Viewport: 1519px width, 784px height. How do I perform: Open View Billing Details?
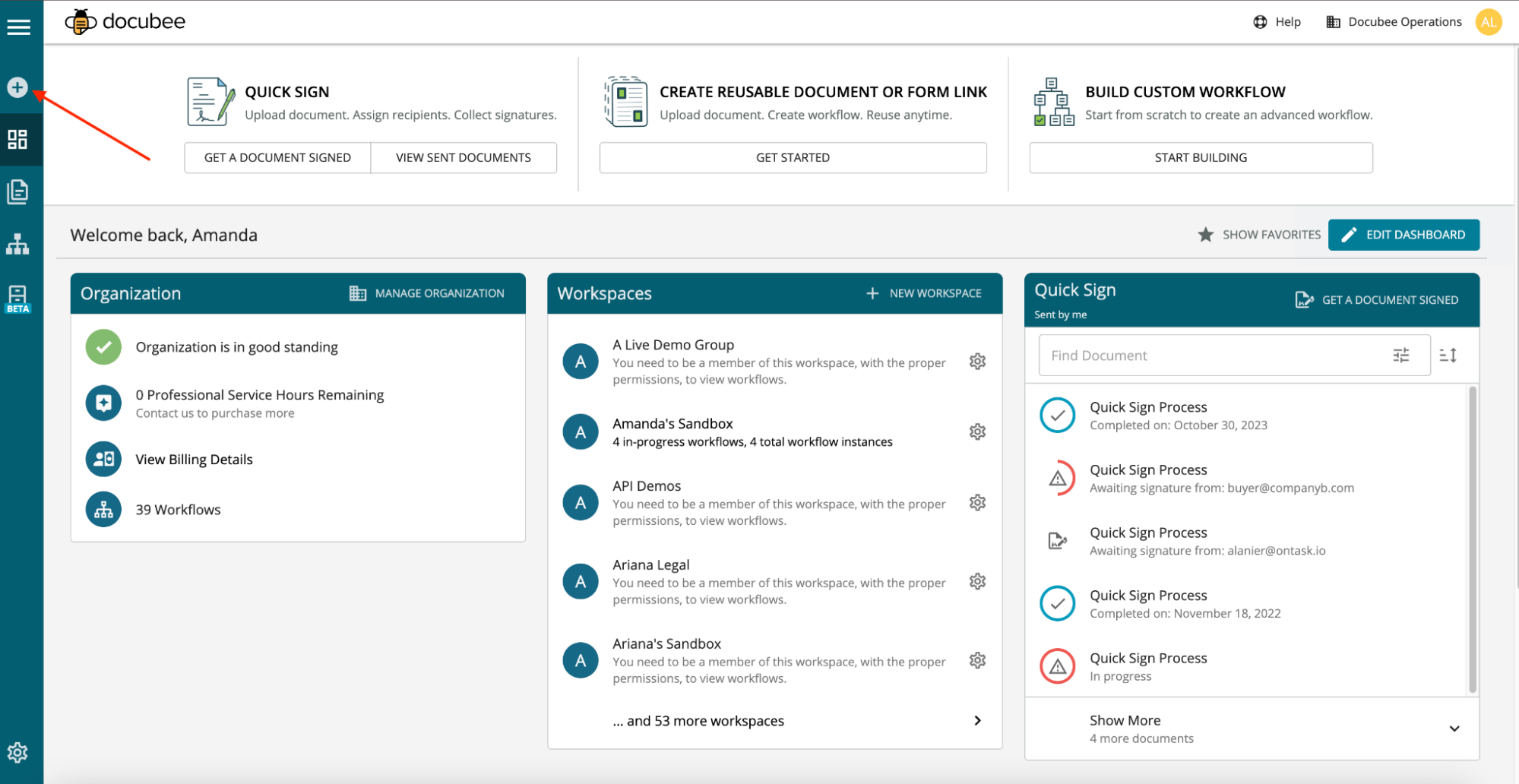coord(194,460)
